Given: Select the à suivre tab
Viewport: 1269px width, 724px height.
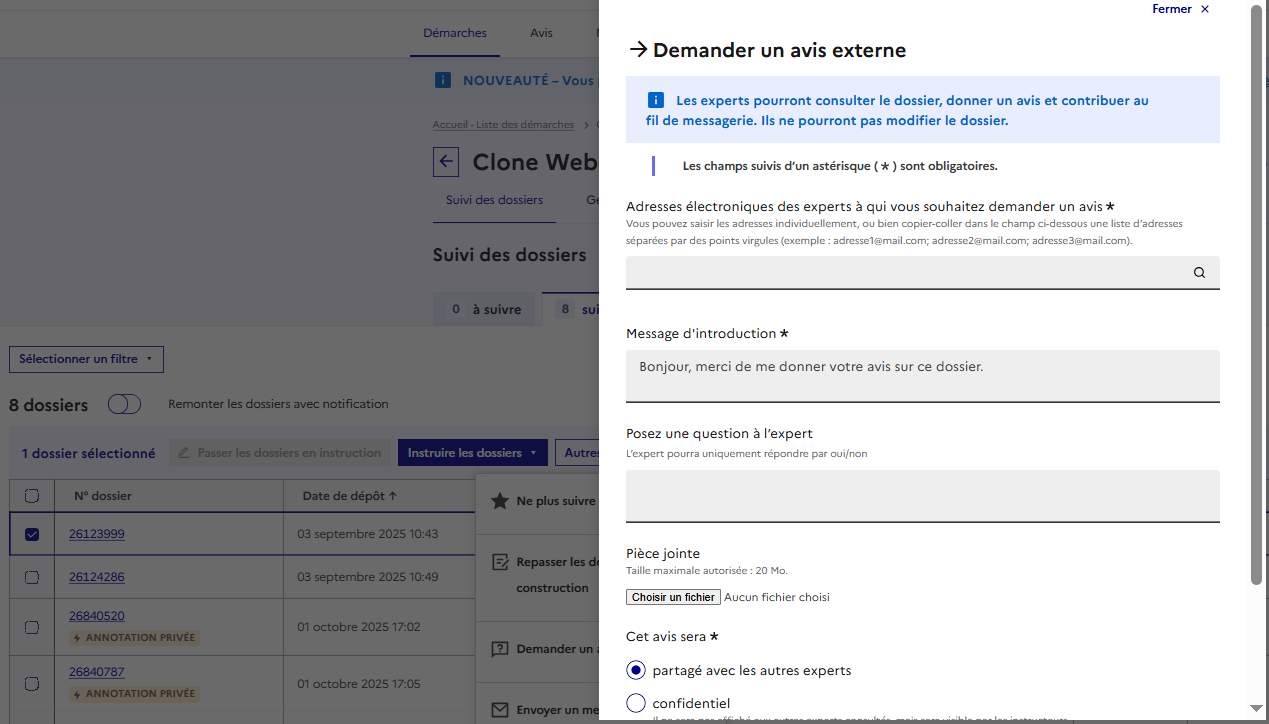Looking at the screenshot, I should coord(486,309).
